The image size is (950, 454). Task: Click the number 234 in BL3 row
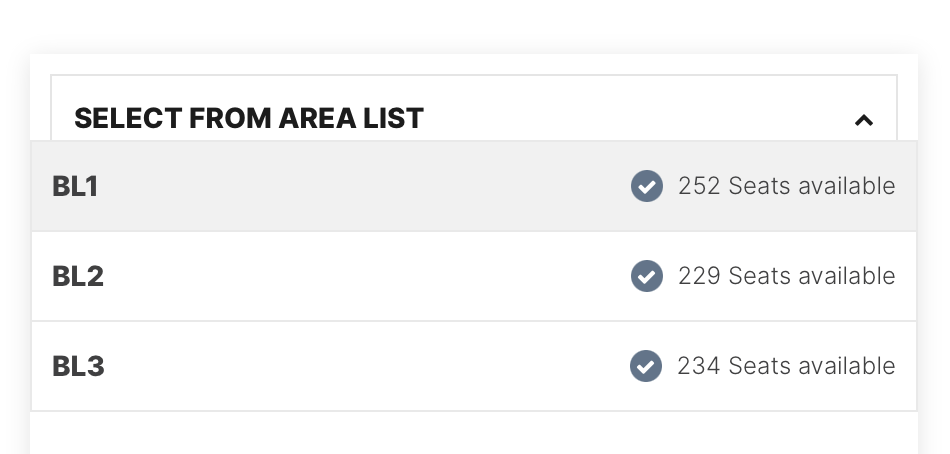tap(699, 366)
